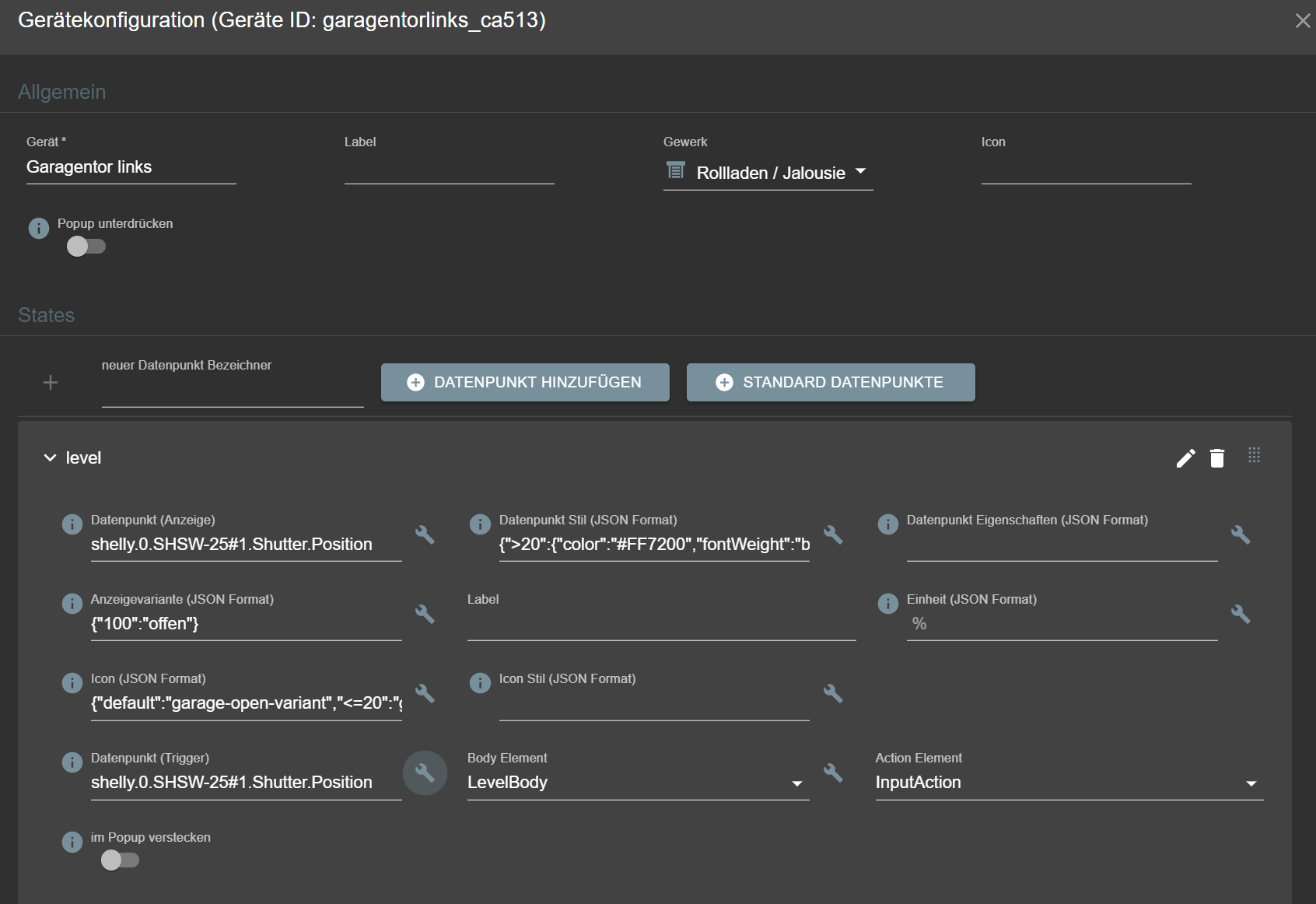Viewport: 1316px width, 904px height.
Task: Click the drag handle grid of level
Action: pos(1254,455)
